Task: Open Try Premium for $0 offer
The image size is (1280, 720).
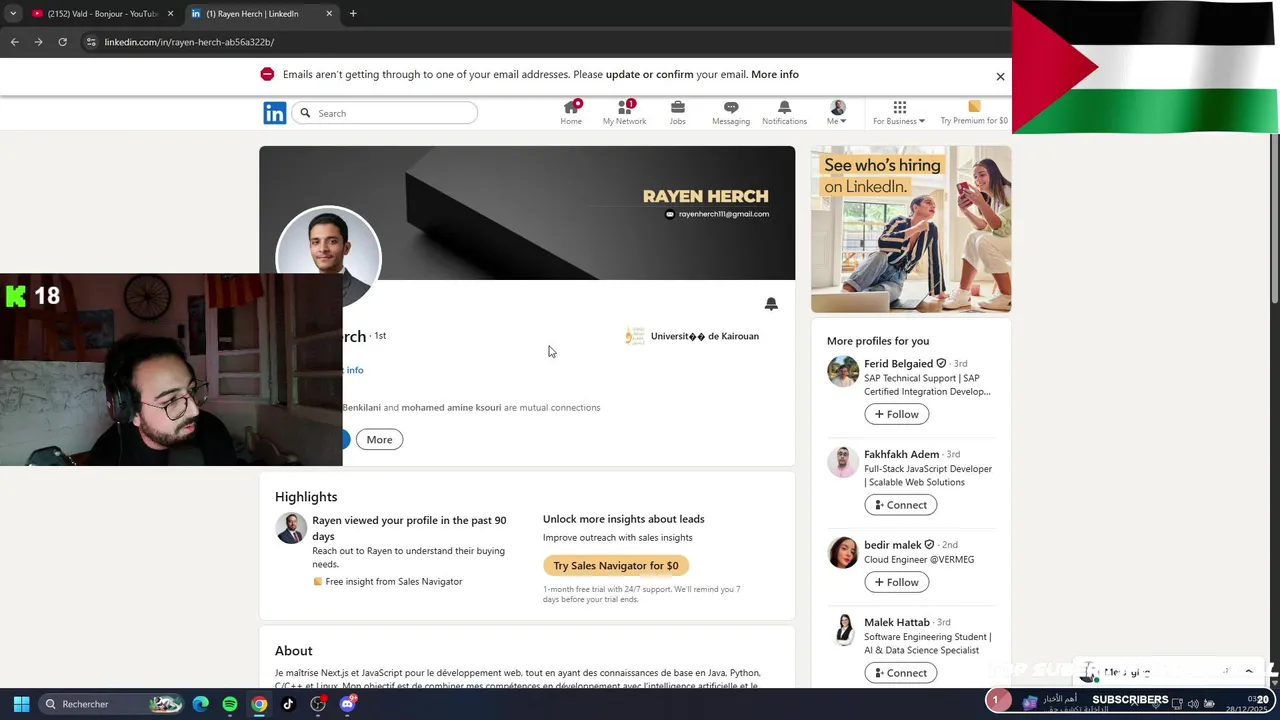Action: pyautogui.click(x=974, y=113)
